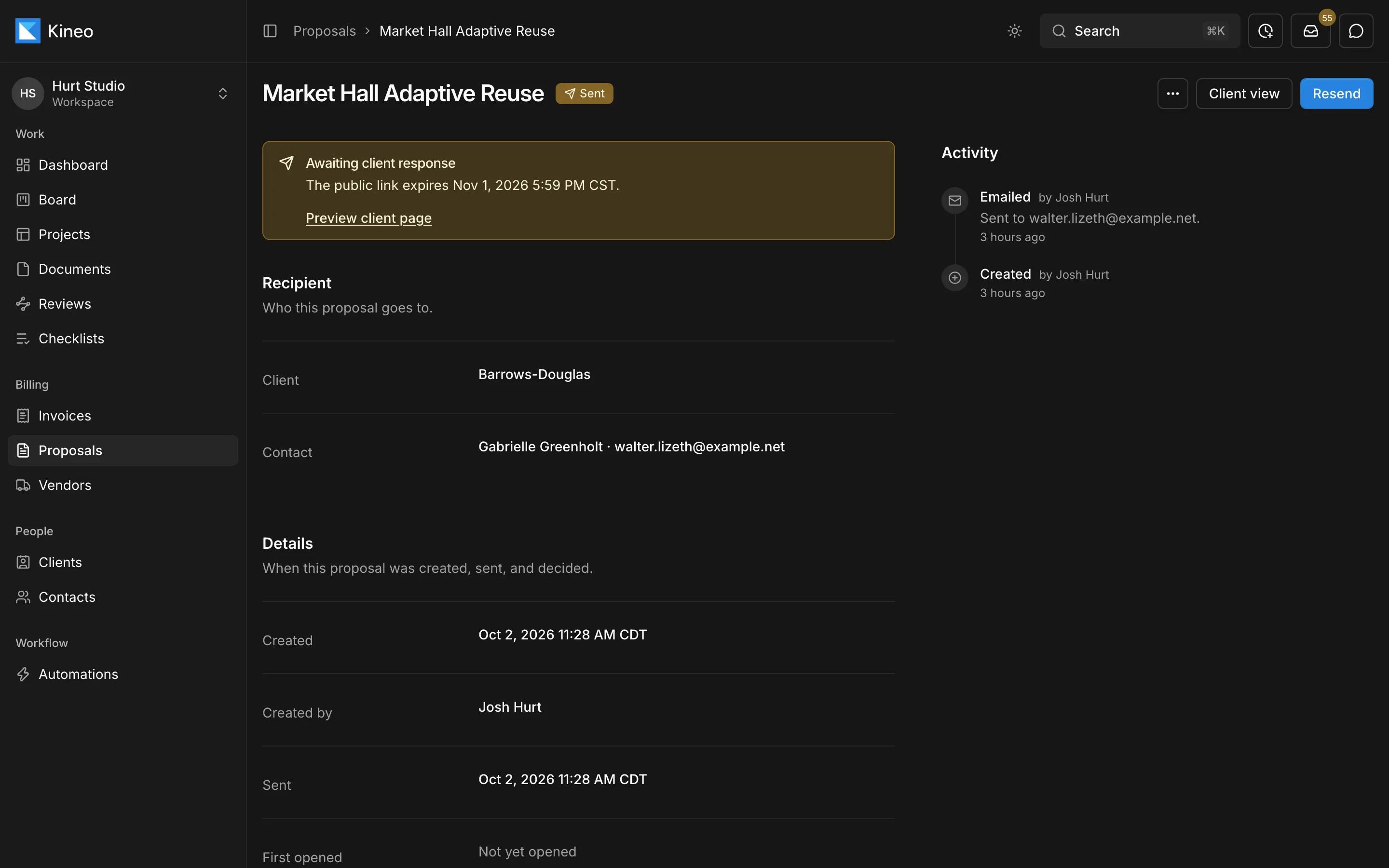Image resolution: width=1389 pixels, height=868 pixels.
Task: Click the Proposals sidebar icon
Action: pyautogui.click(x=23, y=451)
